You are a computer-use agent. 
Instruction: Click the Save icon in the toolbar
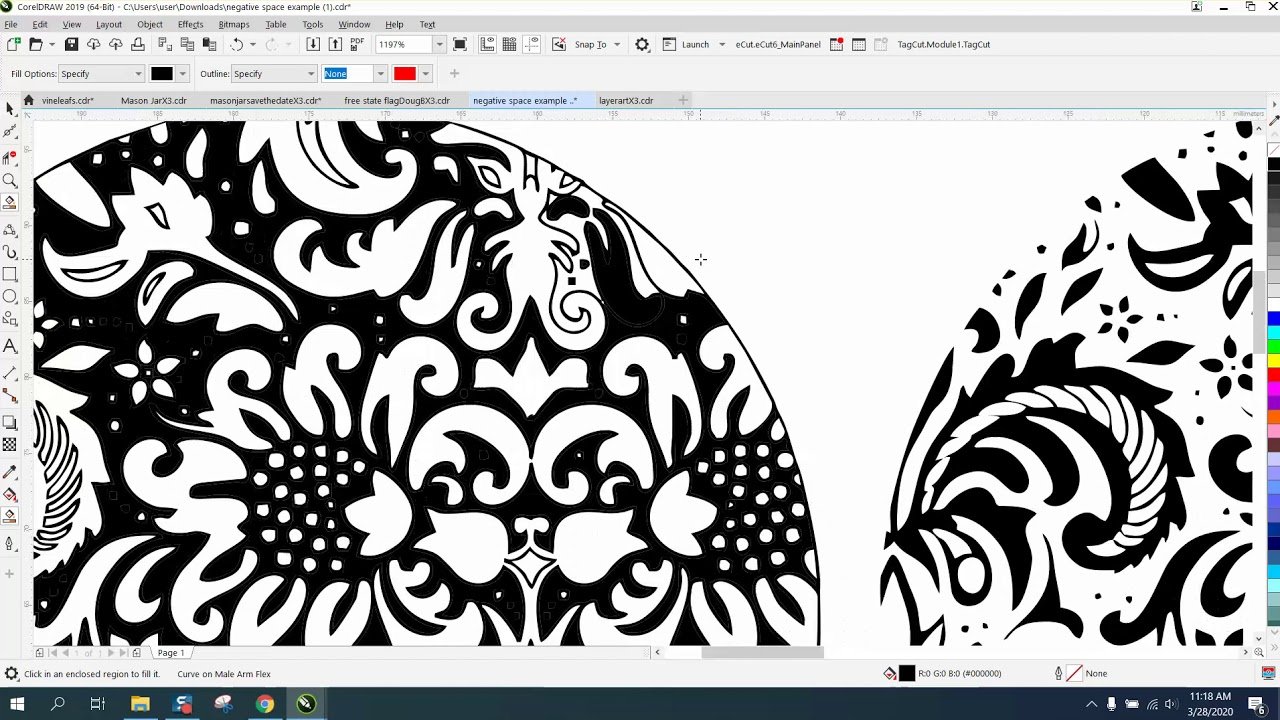(71, 44)
